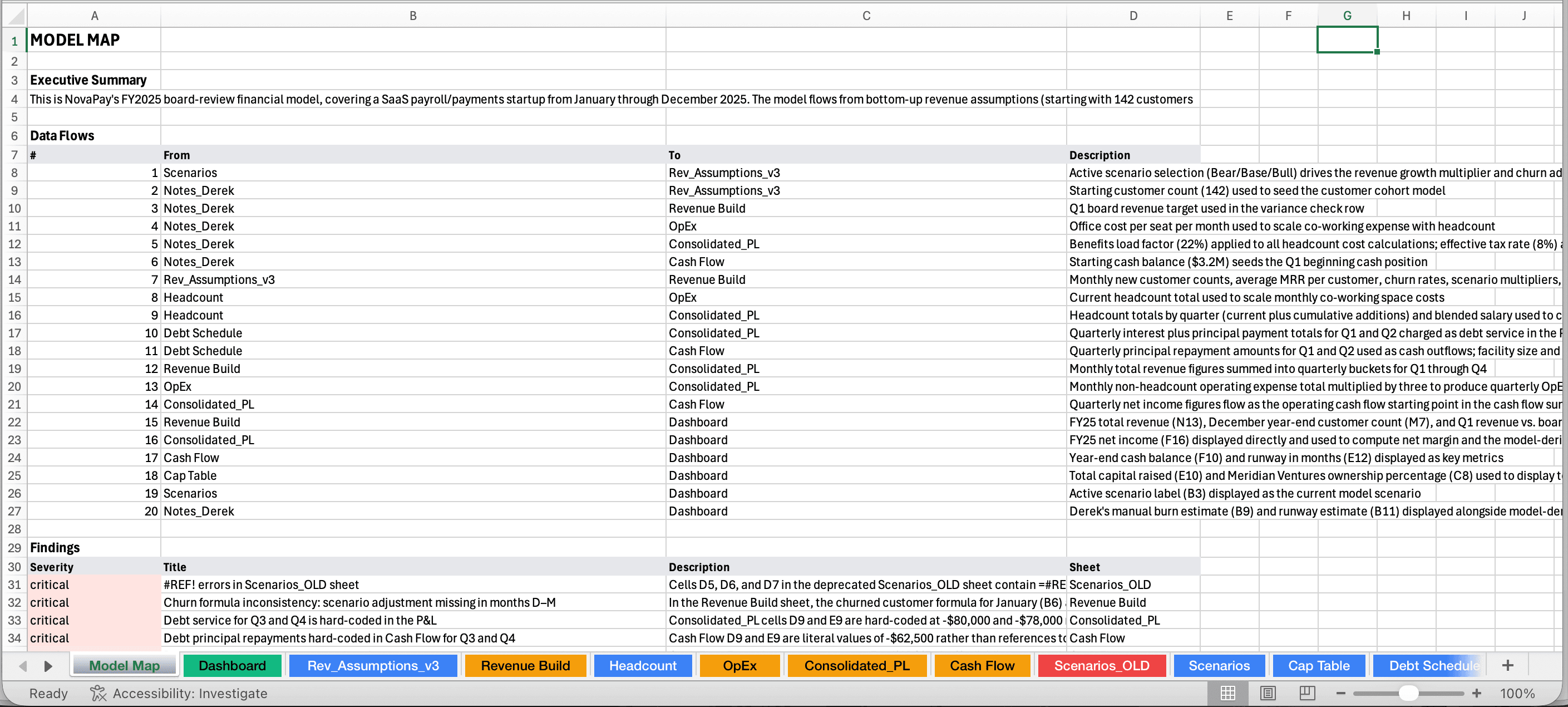The height and width of the screenshot is (707, 1568).
Task: Select the cell containing MODEL MAP
Action: coord(95,40)
